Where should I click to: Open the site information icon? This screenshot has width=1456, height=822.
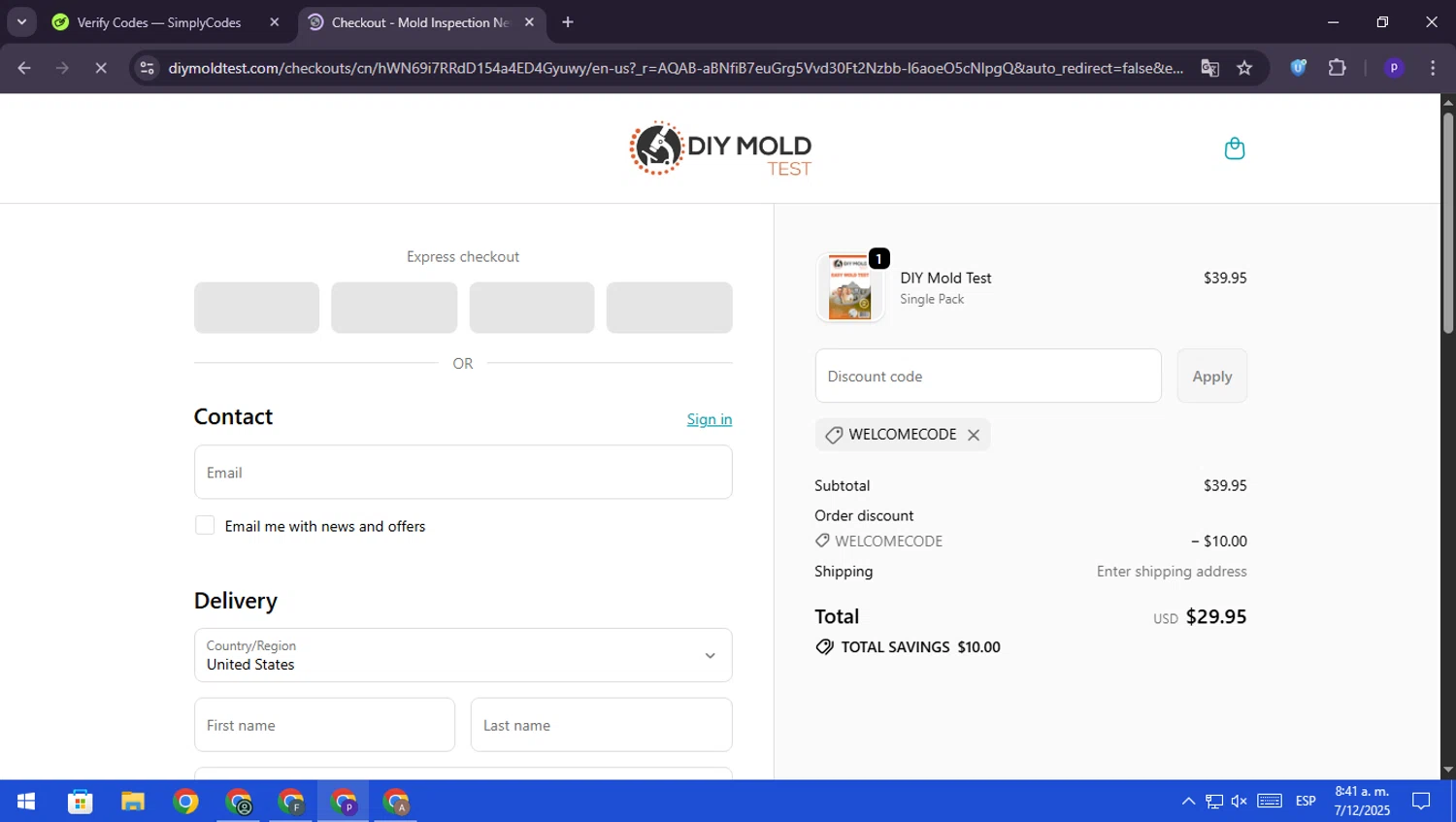(x=147, y=68)
